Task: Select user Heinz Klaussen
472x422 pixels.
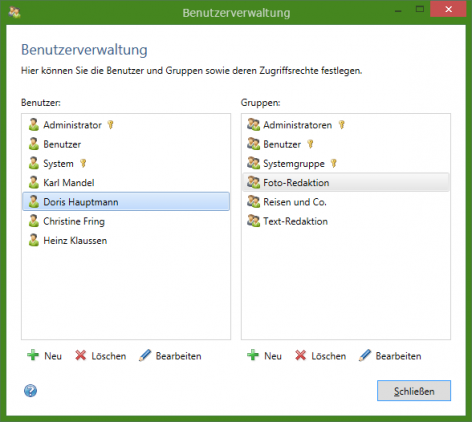Action: coord(75,241)
